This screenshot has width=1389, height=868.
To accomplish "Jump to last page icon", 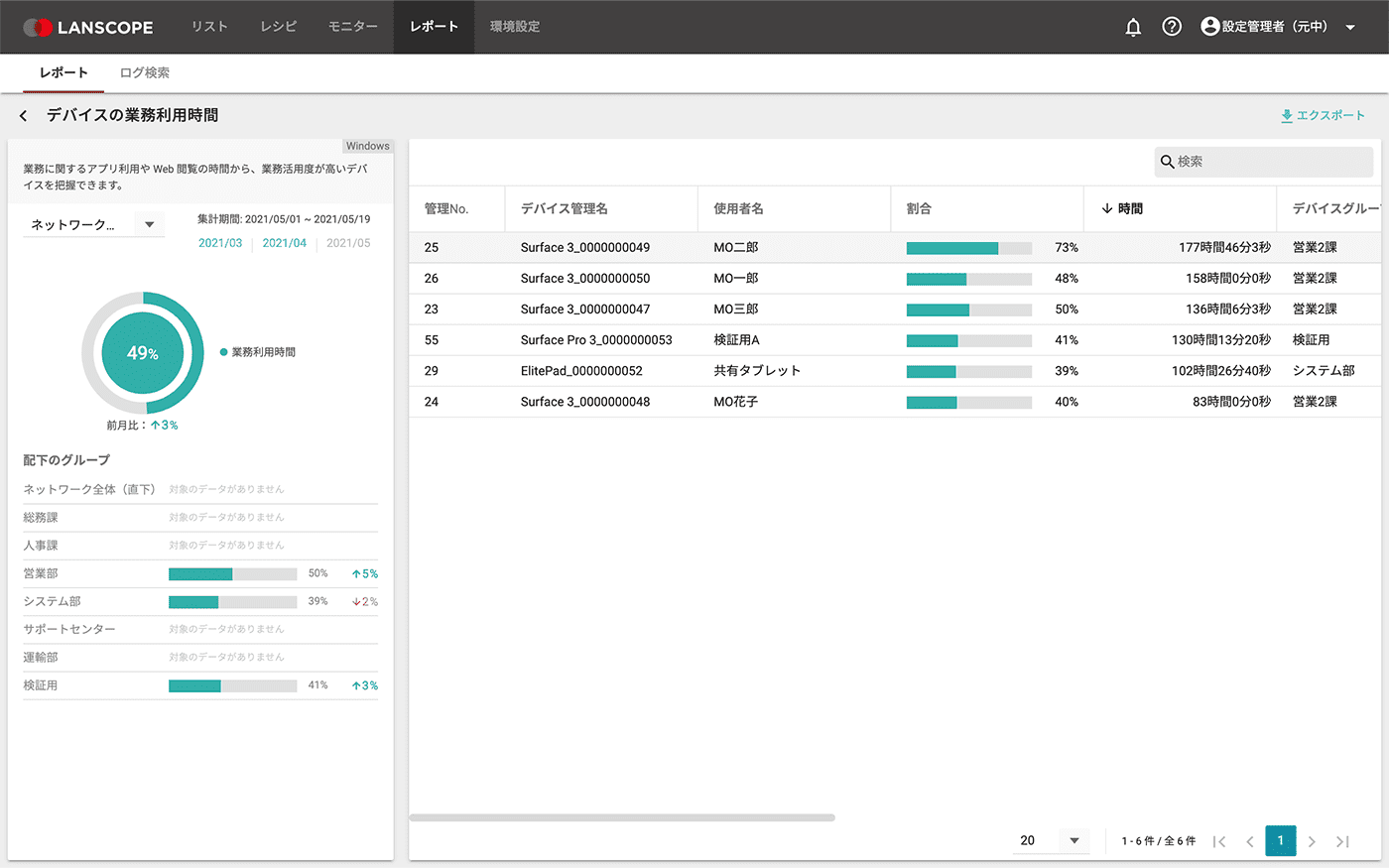I will coord(1342,841).
